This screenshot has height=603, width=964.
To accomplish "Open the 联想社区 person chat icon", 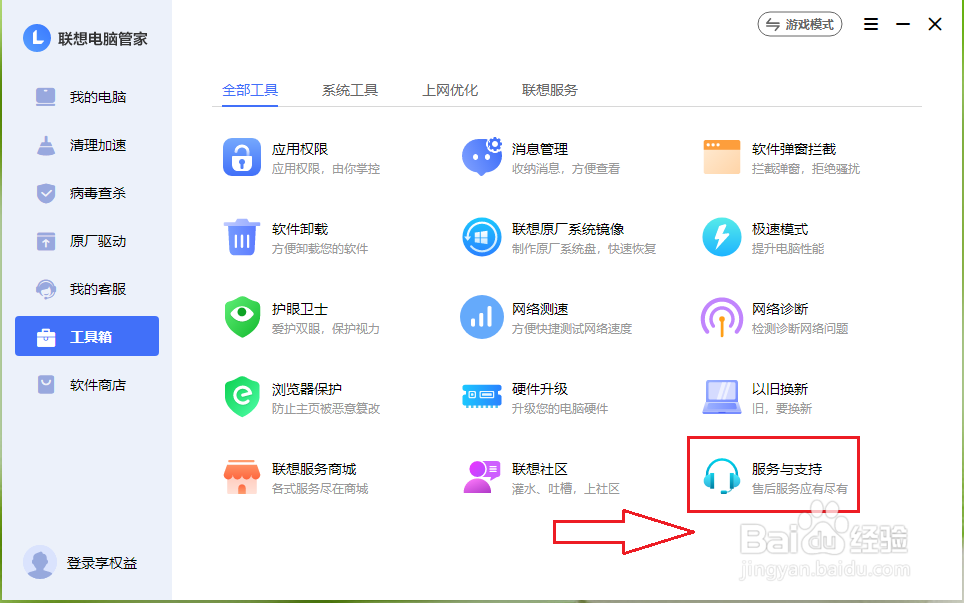I will coord(482,476).
